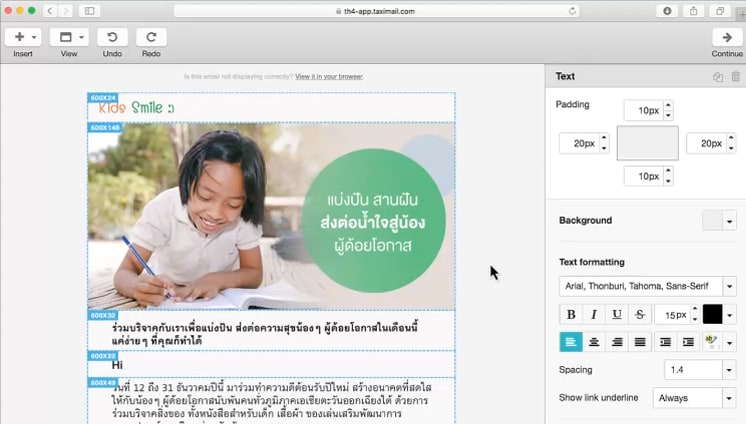
Task: Click the Continue arrow button
Action: (x=727, y=37)
